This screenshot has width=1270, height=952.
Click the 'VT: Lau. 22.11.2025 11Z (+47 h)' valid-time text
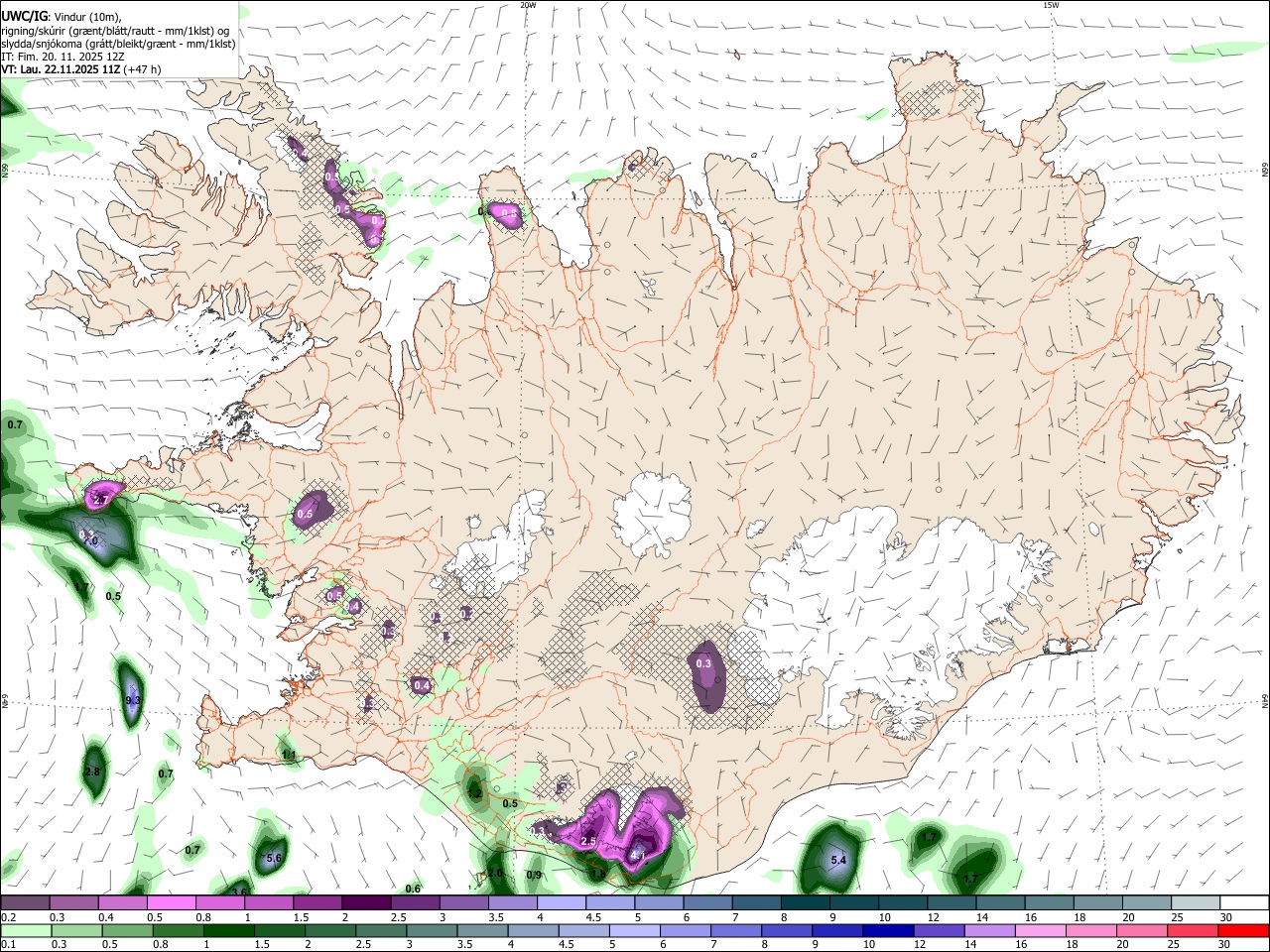tap(81, 69)
